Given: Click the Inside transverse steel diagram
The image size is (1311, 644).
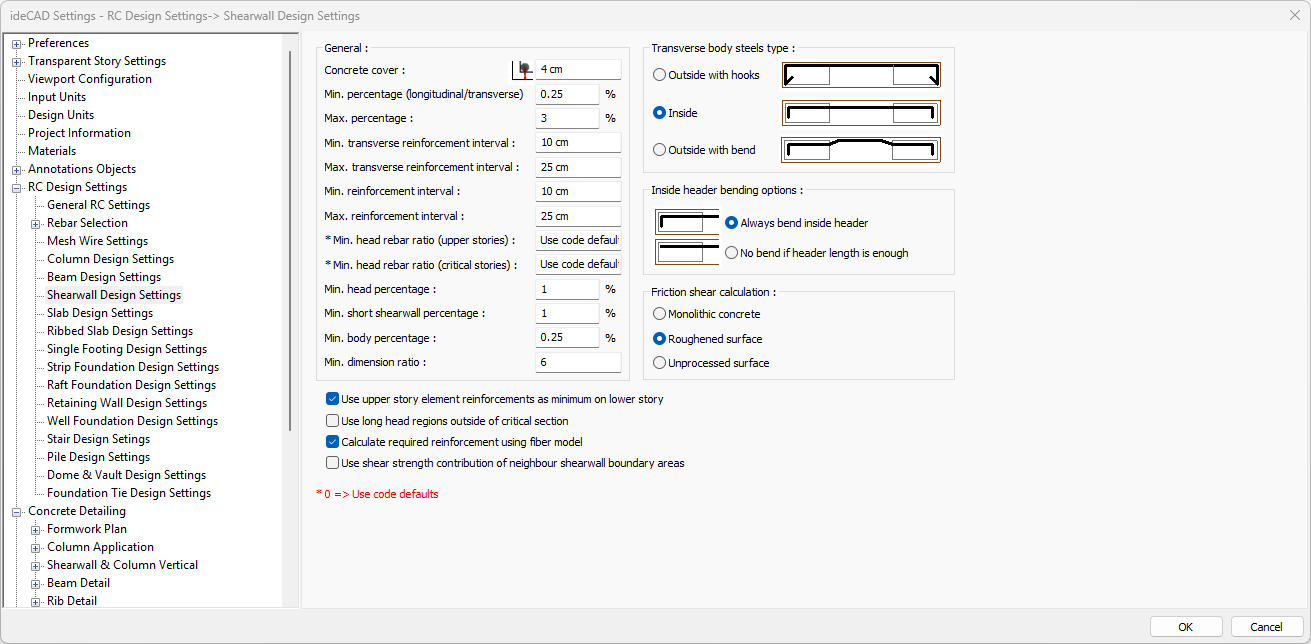Looking at the screenshot, I should tap(861, 113).
